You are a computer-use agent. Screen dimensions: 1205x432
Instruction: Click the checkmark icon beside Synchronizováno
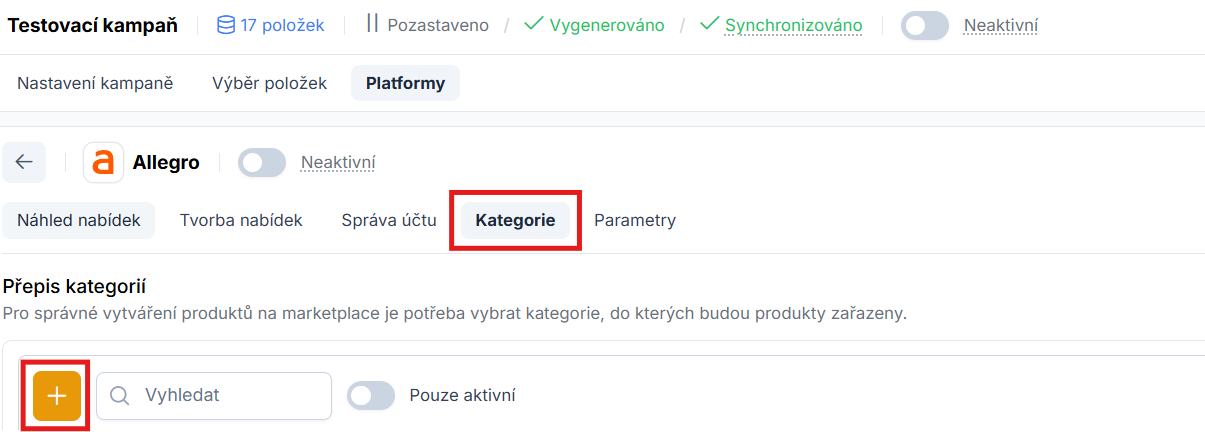[710, 25]
